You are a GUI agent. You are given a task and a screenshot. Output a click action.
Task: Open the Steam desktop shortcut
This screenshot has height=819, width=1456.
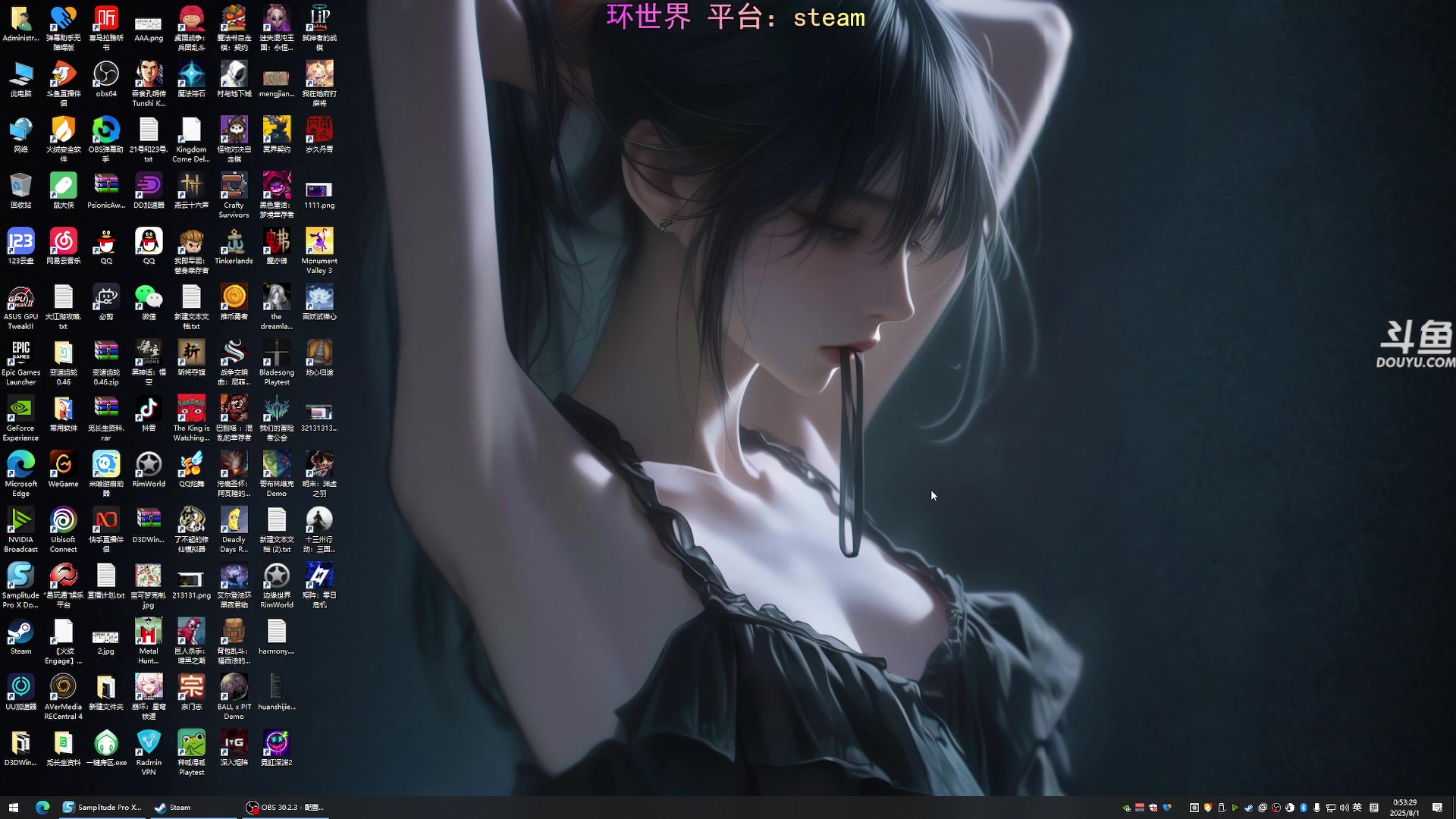click(x=20, y=637)
